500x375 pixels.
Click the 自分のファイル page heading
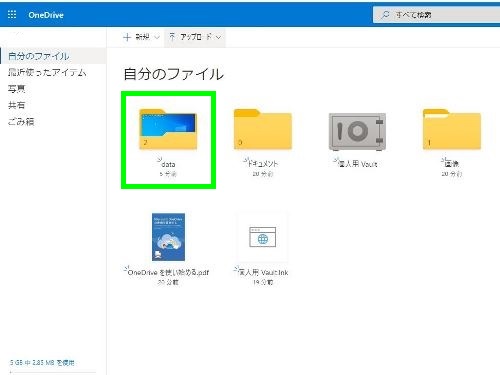tap(173, 74)
